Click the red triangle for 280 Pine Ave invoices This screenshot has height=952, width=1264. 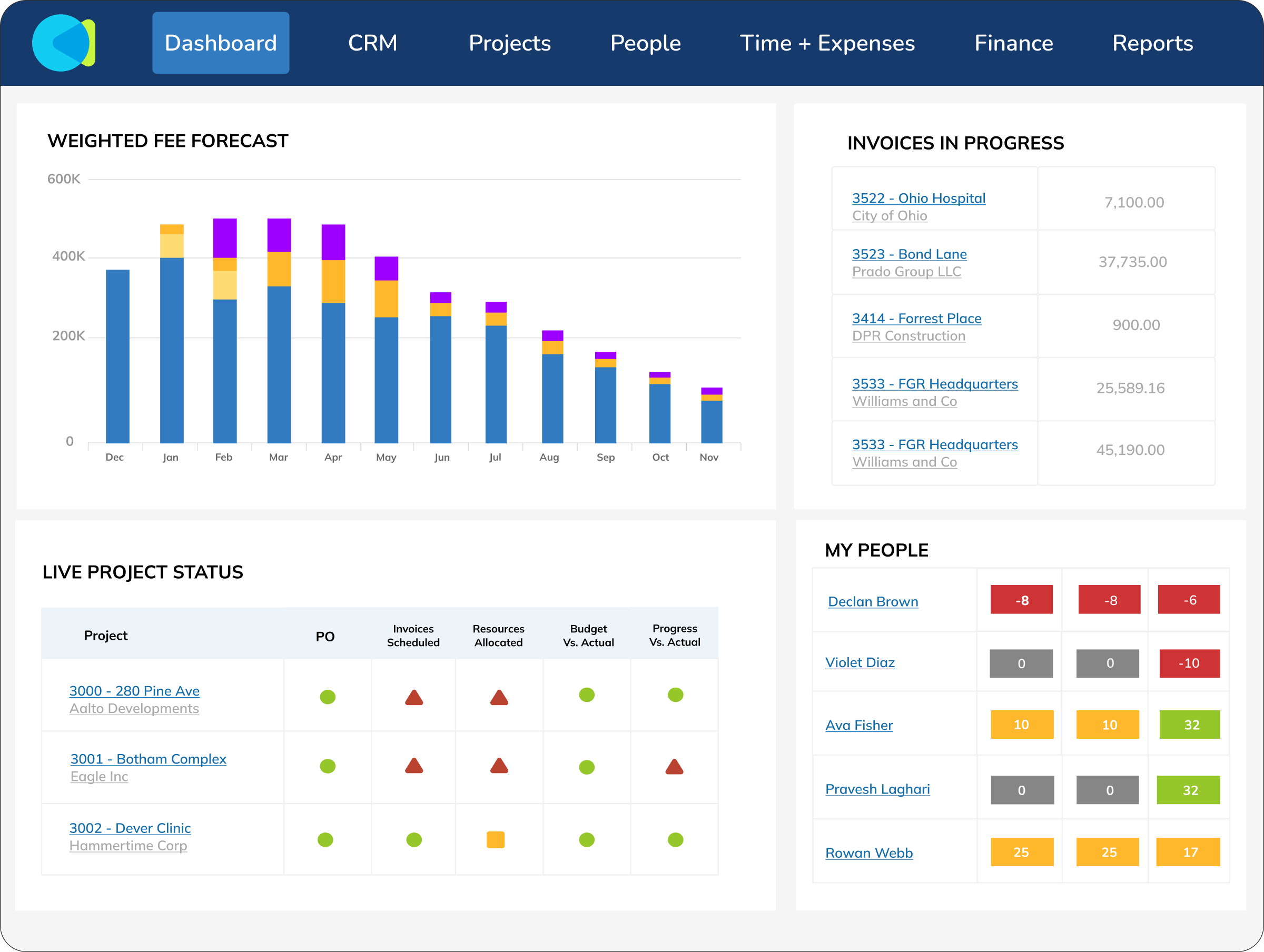coord(414,698)
